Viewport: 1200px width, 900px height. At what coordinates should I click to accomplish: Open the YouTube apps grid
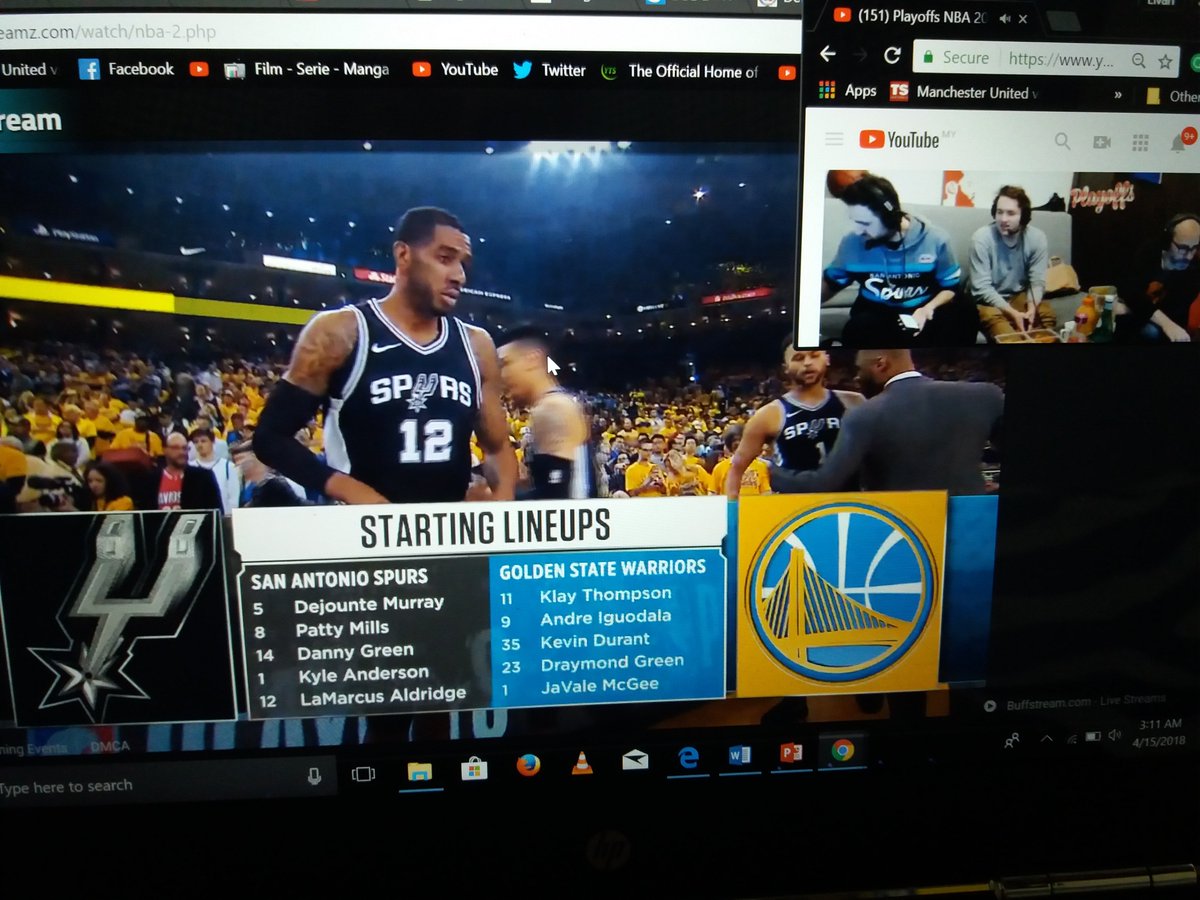point(1140,143)
